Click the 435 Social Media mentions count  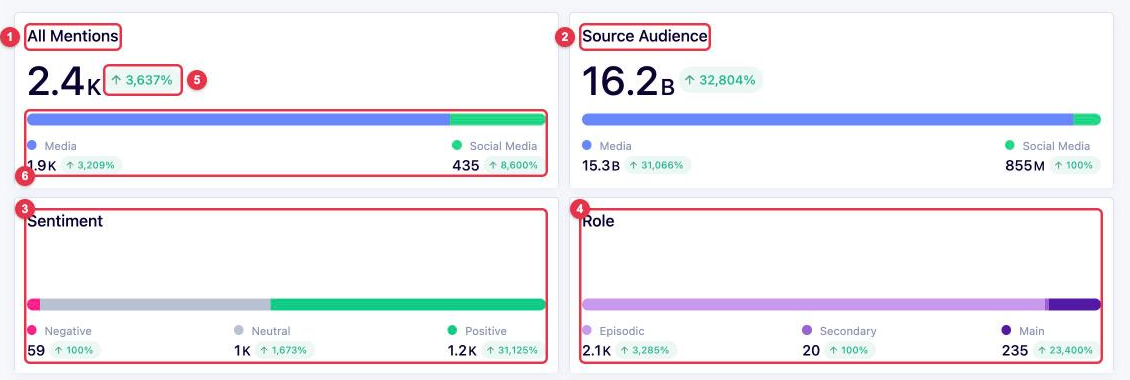466,165
